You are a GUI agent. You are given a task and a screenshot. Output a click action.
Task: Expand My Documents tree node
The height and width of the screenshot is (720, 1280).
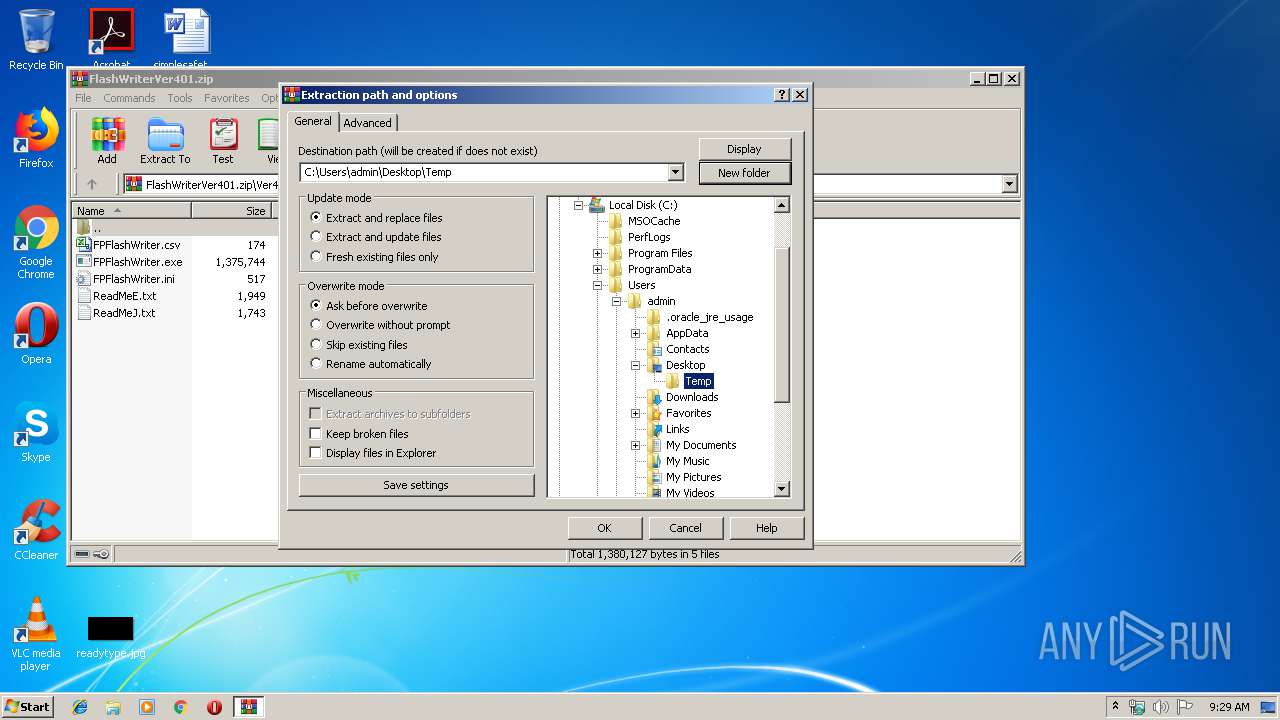635,445
